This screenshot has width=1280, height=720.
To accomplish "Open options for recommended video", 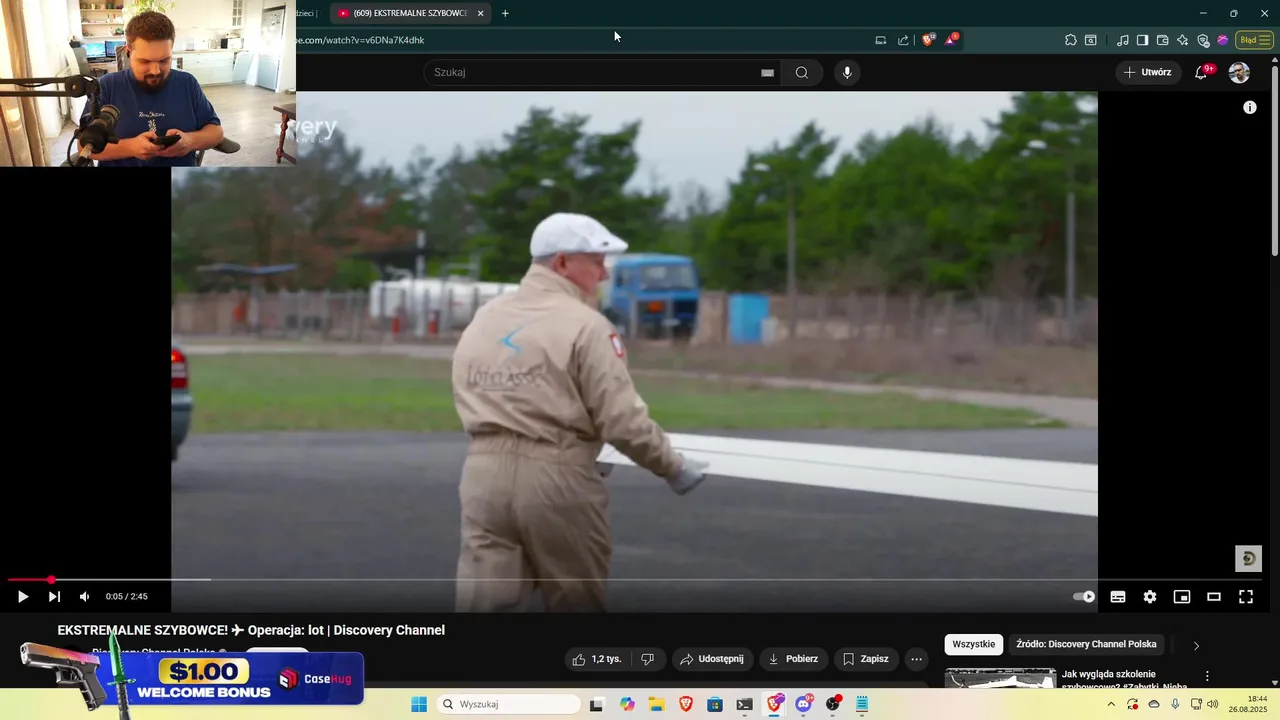I will [1207, 676].
